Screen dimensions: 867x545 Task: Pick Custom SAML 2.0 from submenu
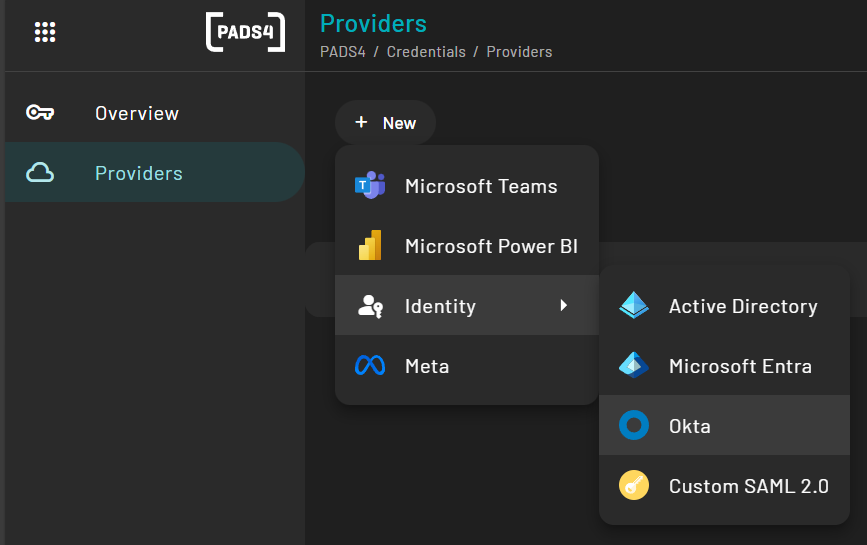724,485
